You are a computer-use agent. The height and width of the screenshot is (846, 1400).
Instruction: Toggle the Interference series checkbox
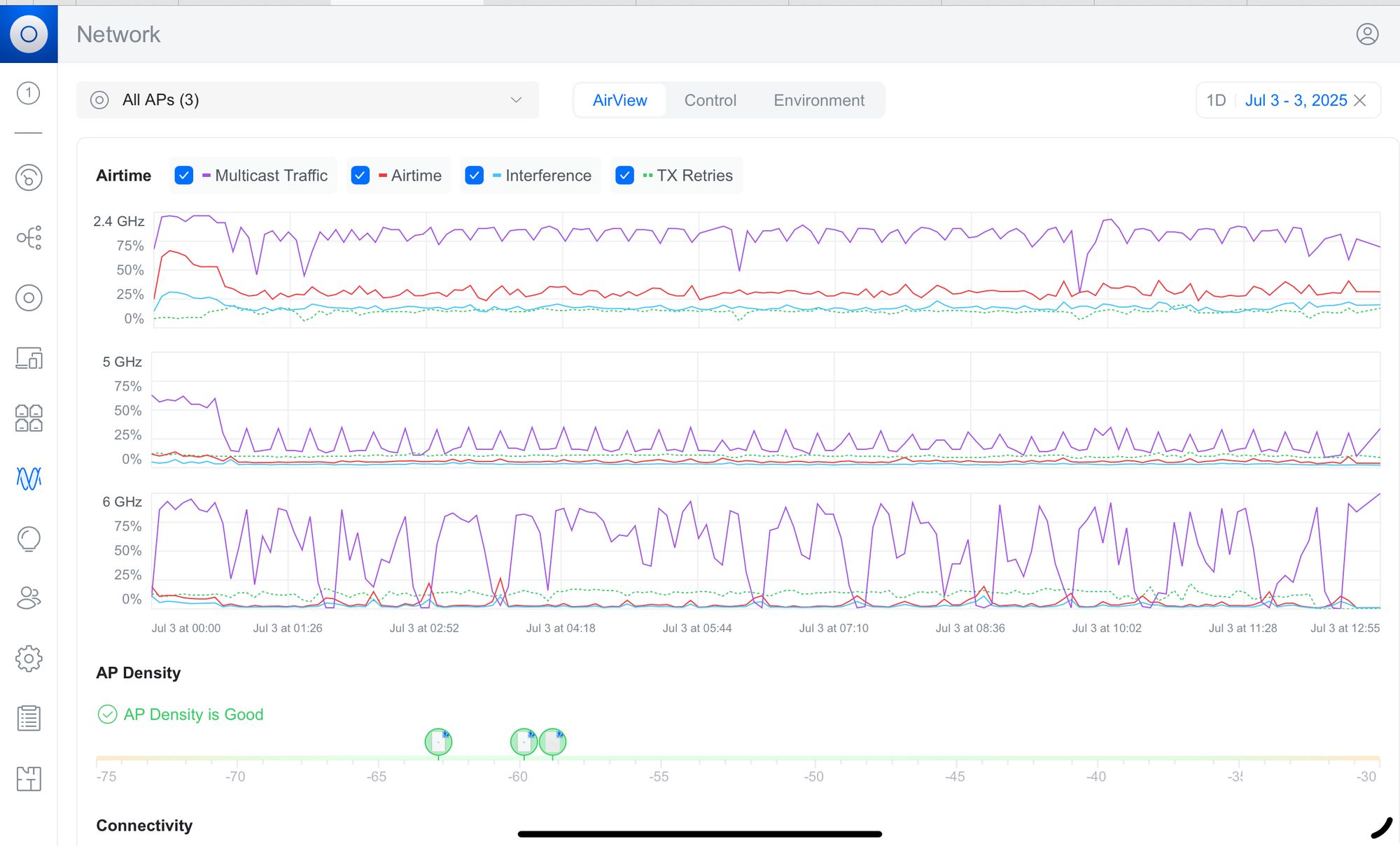(475, 176)
